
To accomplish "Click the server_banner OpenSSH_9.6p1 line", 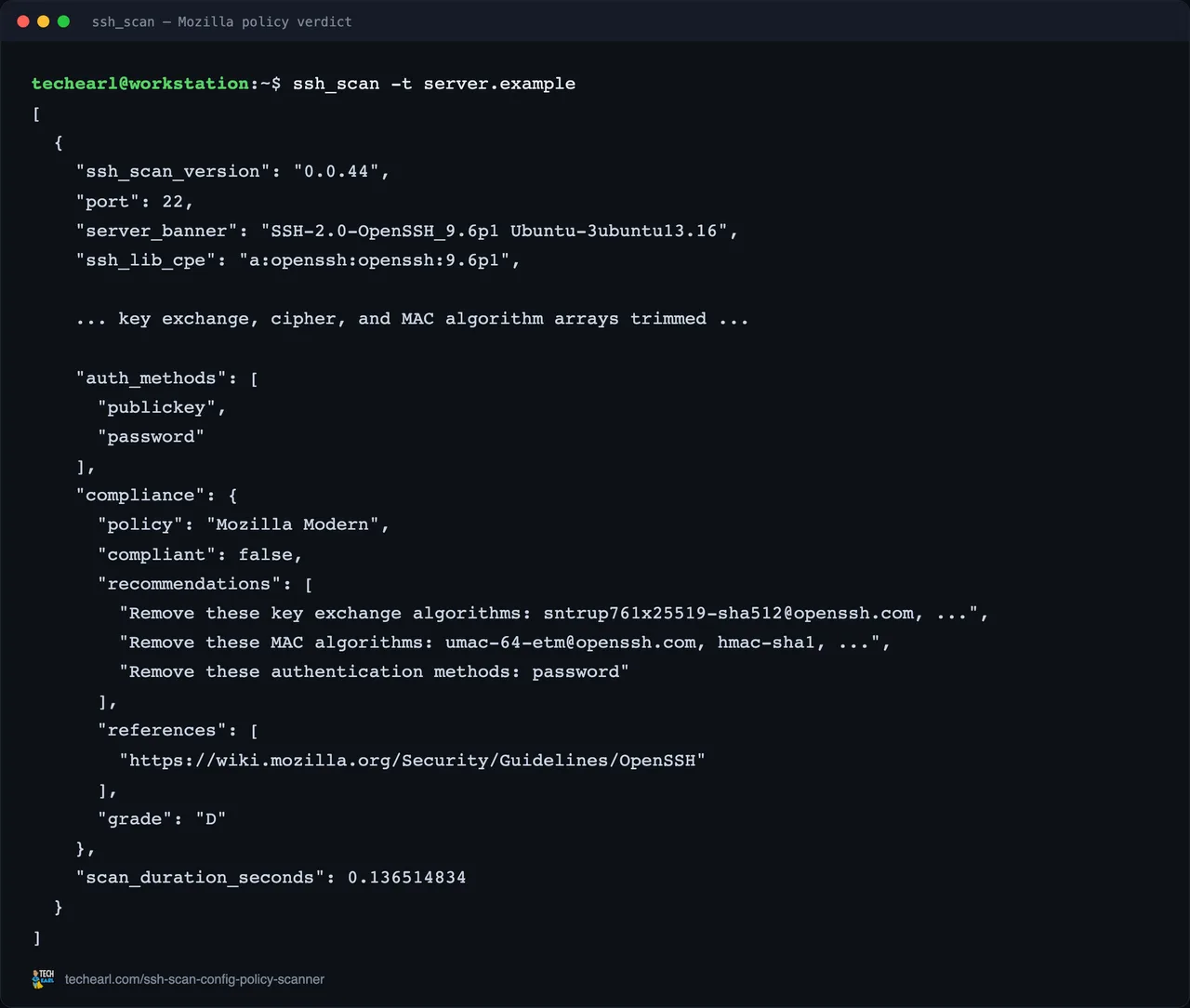I will (x=407, y=231).
